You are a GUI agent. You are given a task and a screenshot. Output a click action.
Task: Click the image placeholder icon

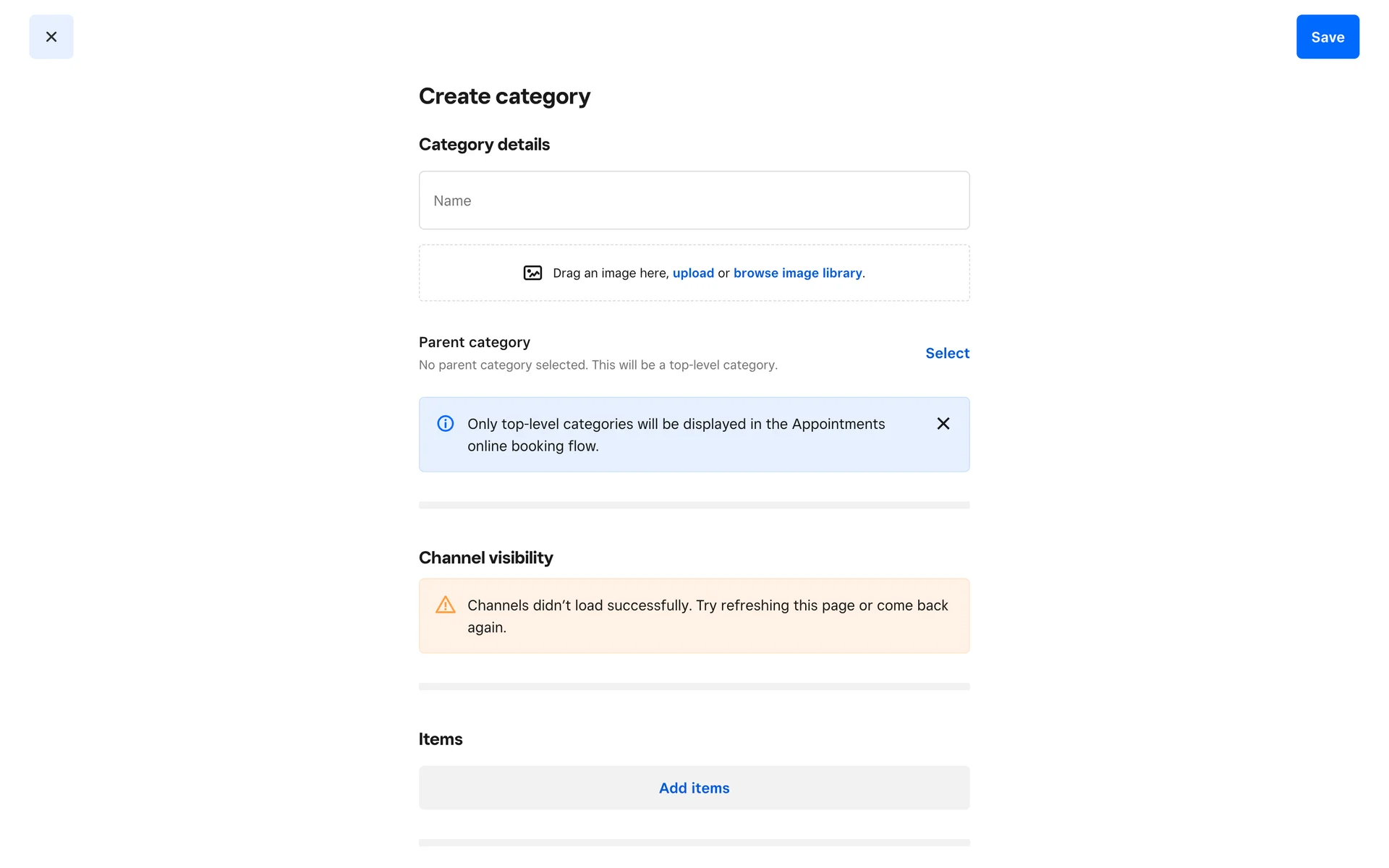point(532,273)
